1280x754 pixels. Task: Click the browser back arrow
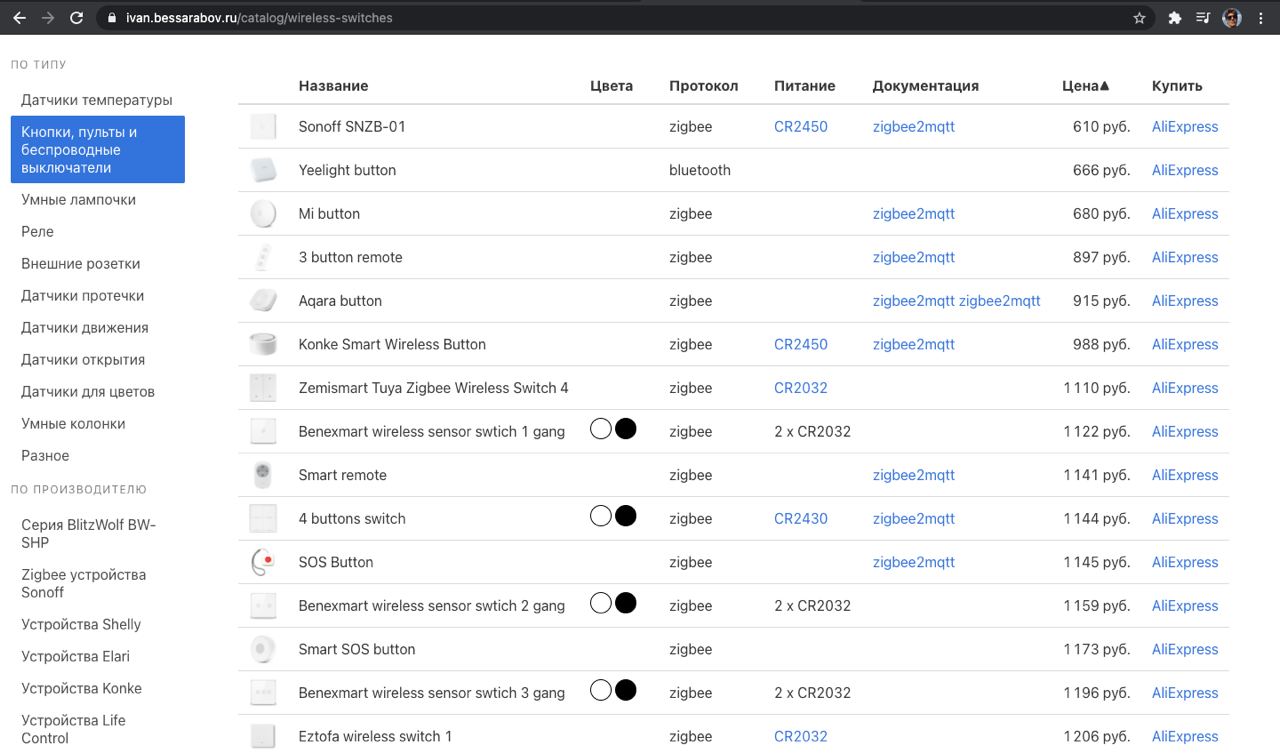19,18
